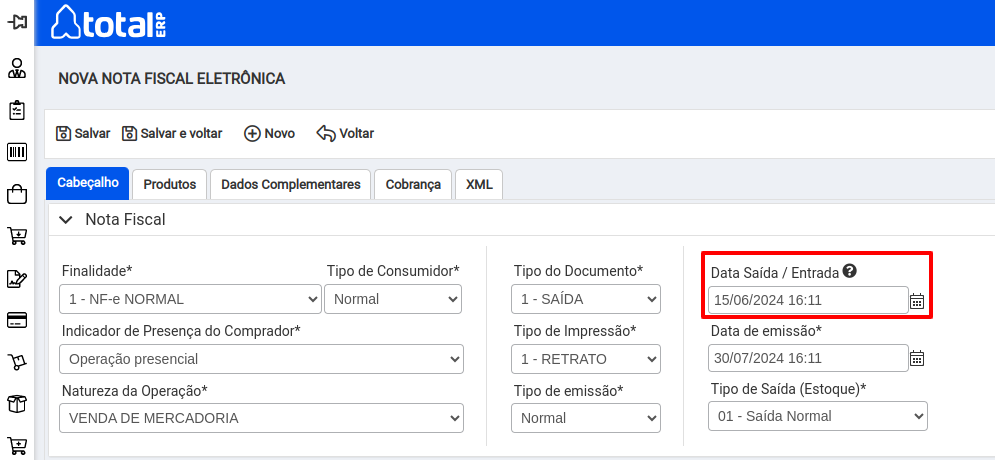Click the Data Saída / Entrada date field
This screenshot has height=460, width=995.
[x=808, y=300]
